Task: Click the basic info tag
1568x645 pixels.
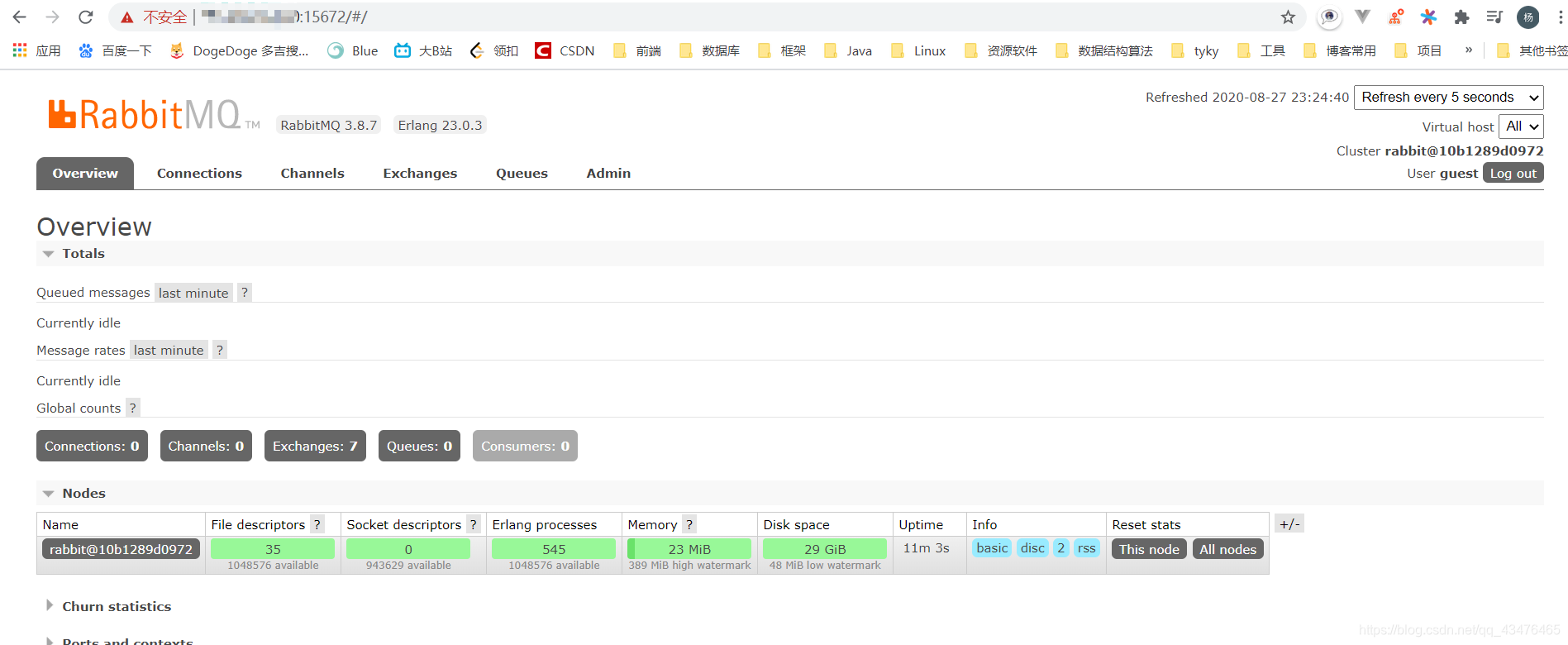Action: [x=992, y=548]
